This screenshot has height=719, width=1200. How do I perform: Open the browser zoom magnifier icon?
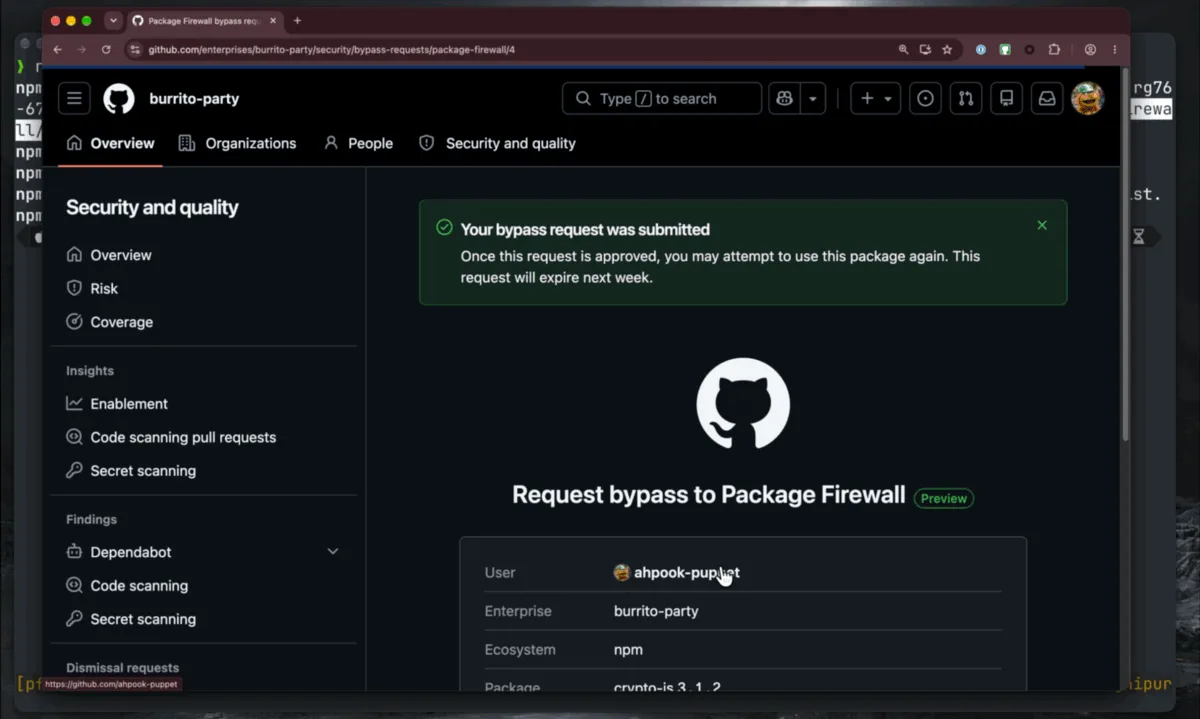pos(903,49)
